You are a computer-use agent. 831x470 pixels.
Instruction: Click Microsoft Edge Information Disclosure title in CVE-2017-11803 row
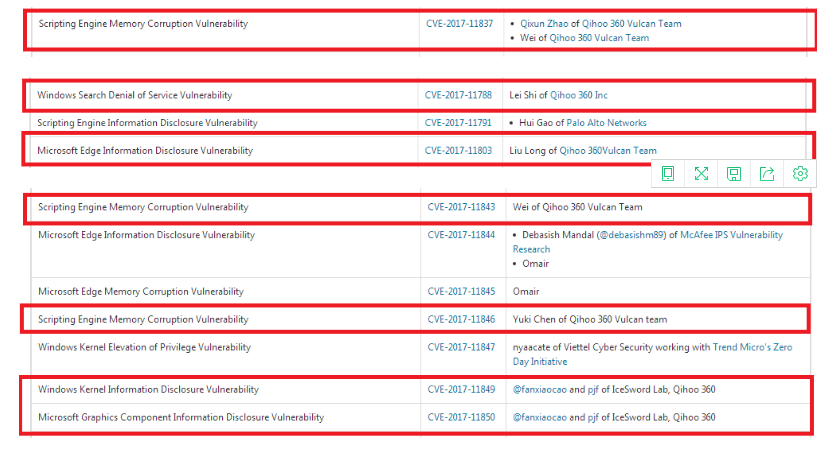pyautogui.click(x=145, y=150)
